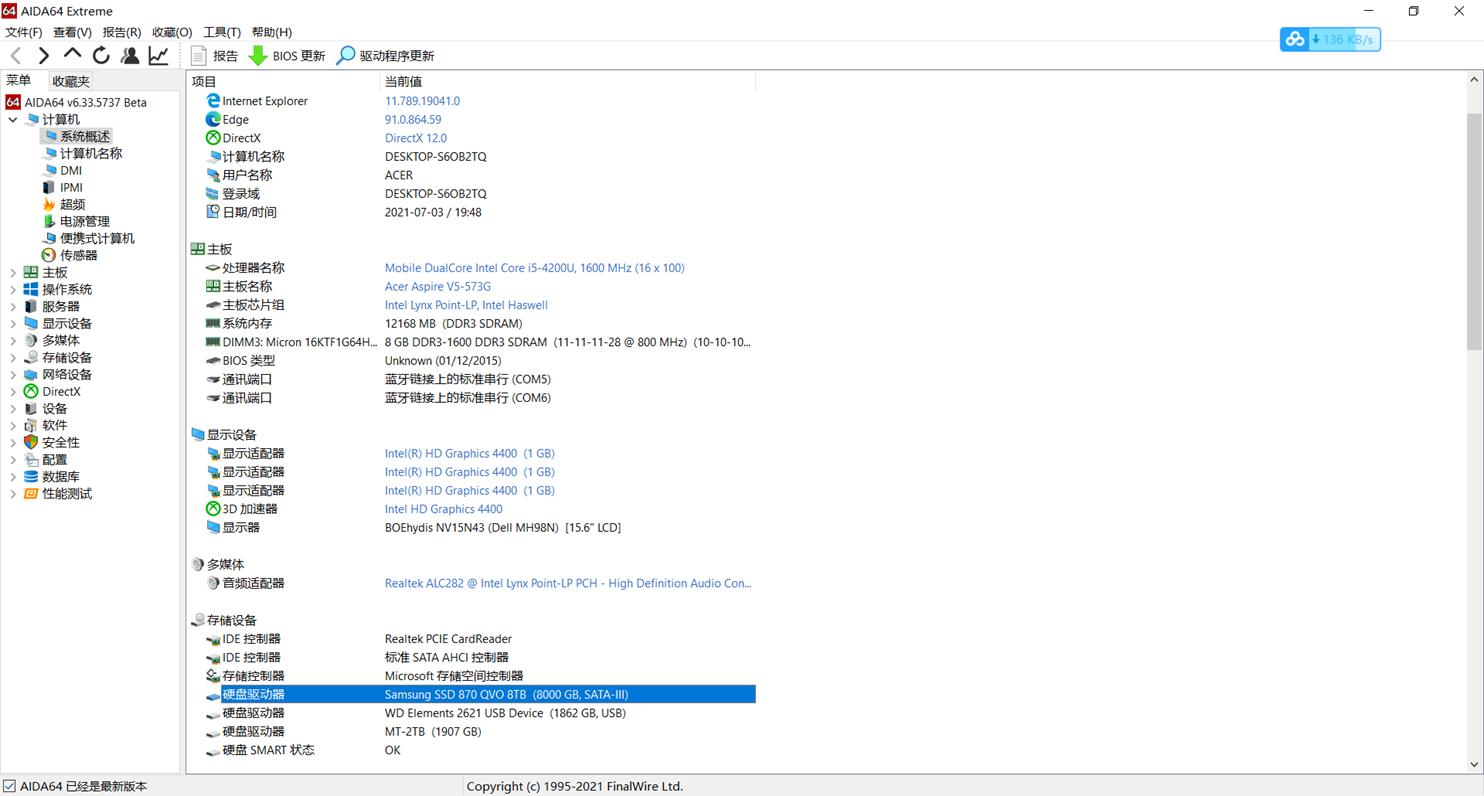This screenshot has height=796, width=1484.
Task: Open the graph chart icon in the toolbar
Action: point(159,56)
